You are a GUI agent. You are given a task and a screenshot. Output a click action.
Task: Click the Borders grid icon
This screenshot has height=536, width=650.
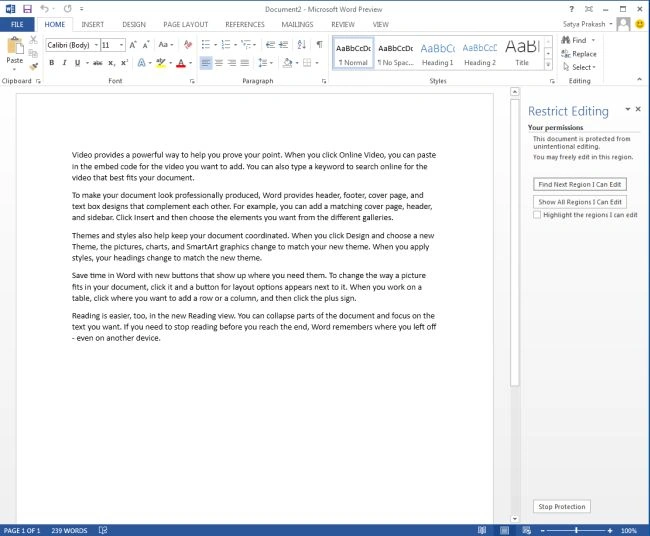307,63
